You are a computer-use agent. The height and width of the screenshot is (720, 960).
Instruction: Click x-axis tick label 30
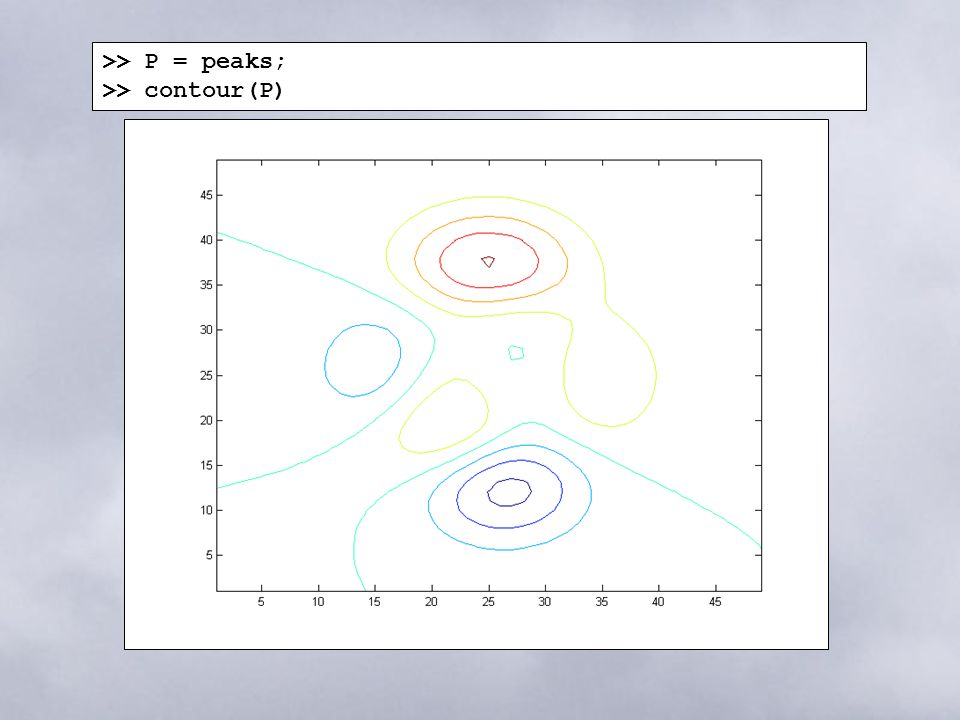(544, 602)
